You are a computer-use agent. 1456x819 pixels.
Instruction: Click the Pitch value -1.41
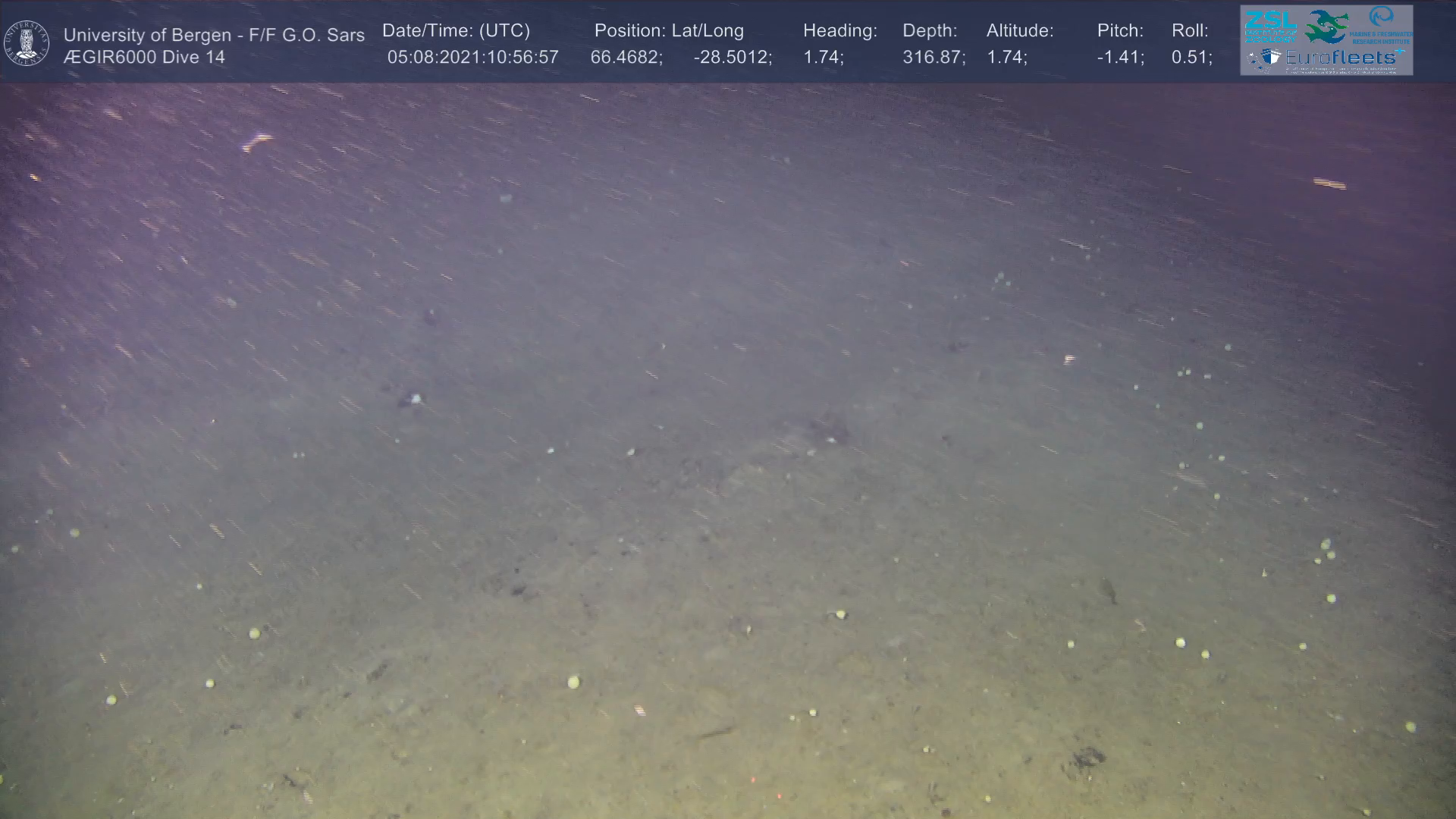coord(1120,57)
